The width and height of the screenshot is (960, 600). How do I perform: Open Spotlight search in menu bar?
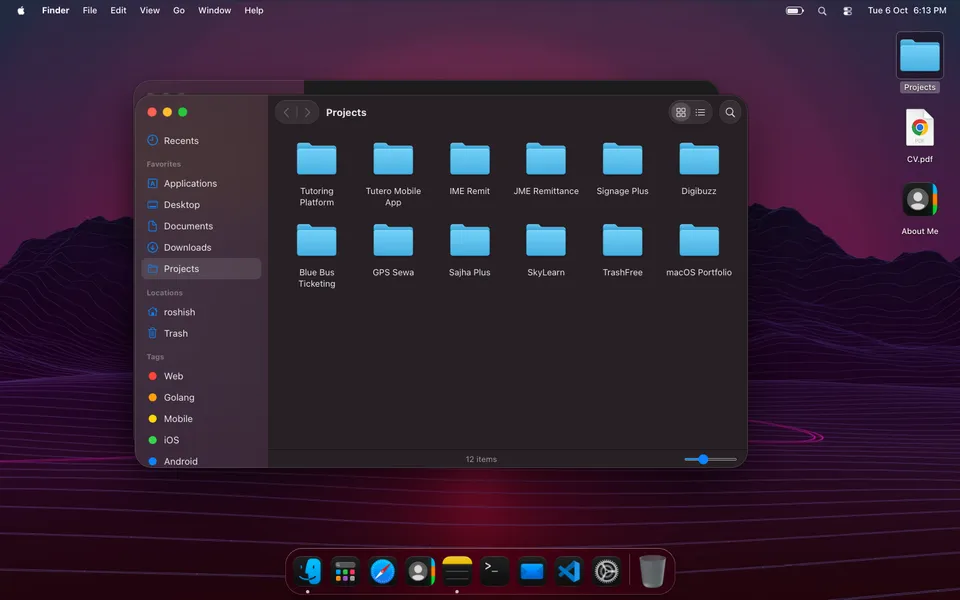(822, 10)
